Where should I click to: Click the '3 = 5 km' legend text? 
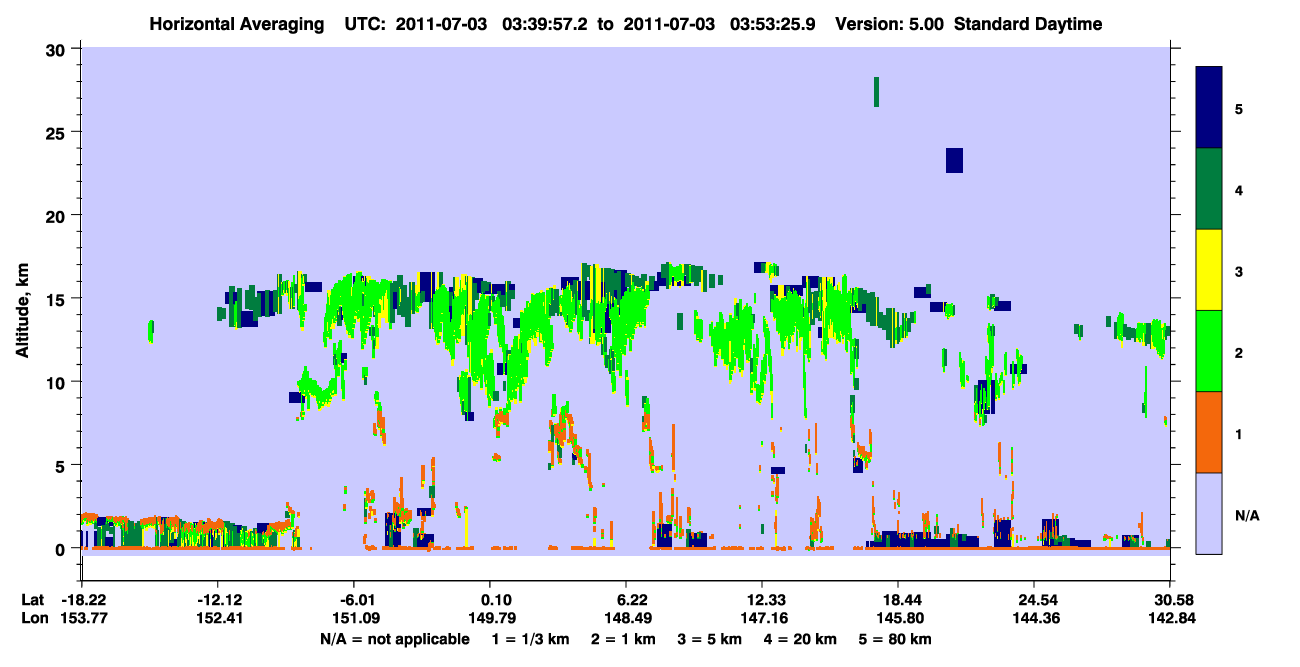pyautogui.click(x=711, y=639)
